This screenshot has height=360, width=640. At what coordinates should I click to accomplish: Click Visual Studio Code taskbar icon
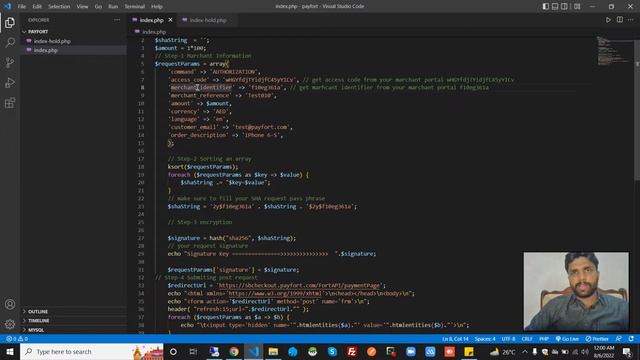(253, 351)
